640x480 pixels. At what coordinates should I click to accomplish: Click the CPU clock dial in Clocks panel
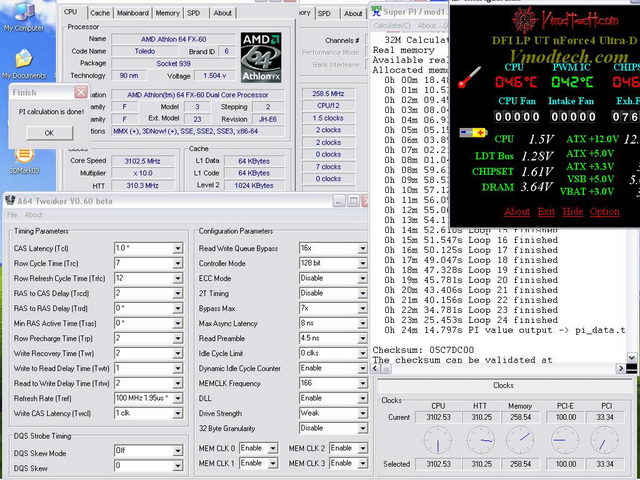pos(438,441)
